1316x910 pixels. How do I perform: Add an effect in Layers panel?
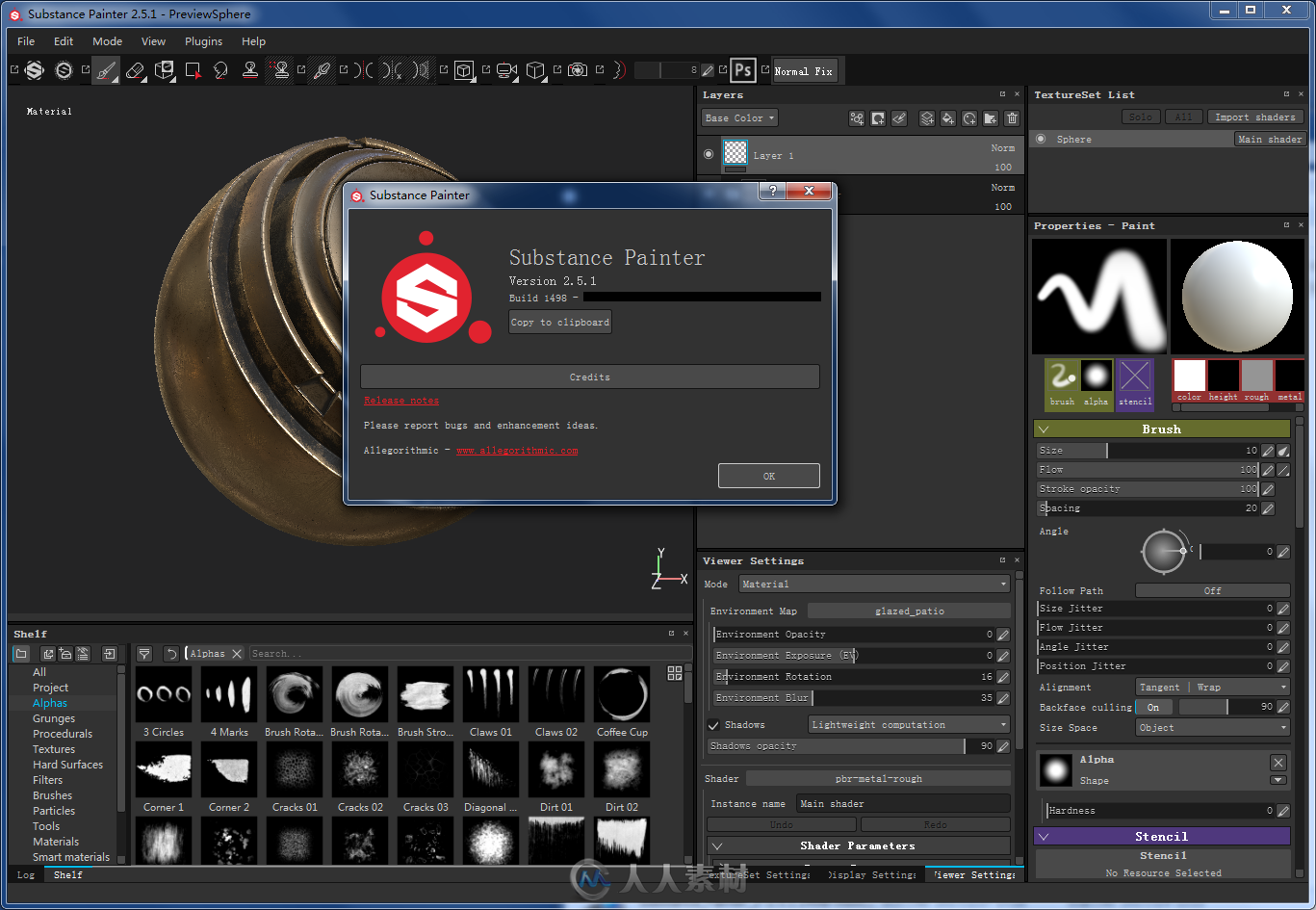(857, 118)
